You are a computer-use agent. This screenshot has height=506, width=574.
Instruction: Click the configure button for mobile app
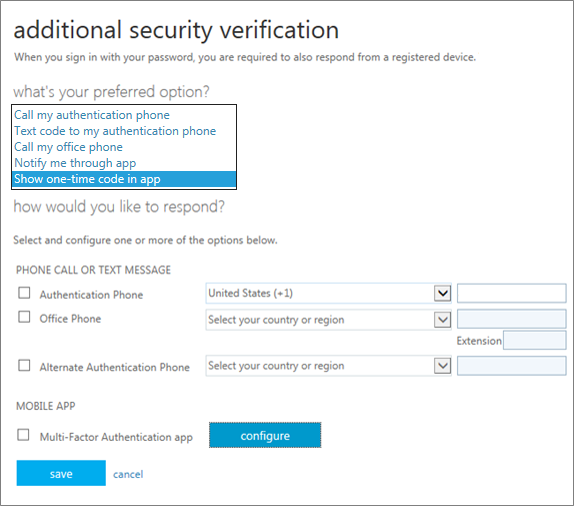265,435
